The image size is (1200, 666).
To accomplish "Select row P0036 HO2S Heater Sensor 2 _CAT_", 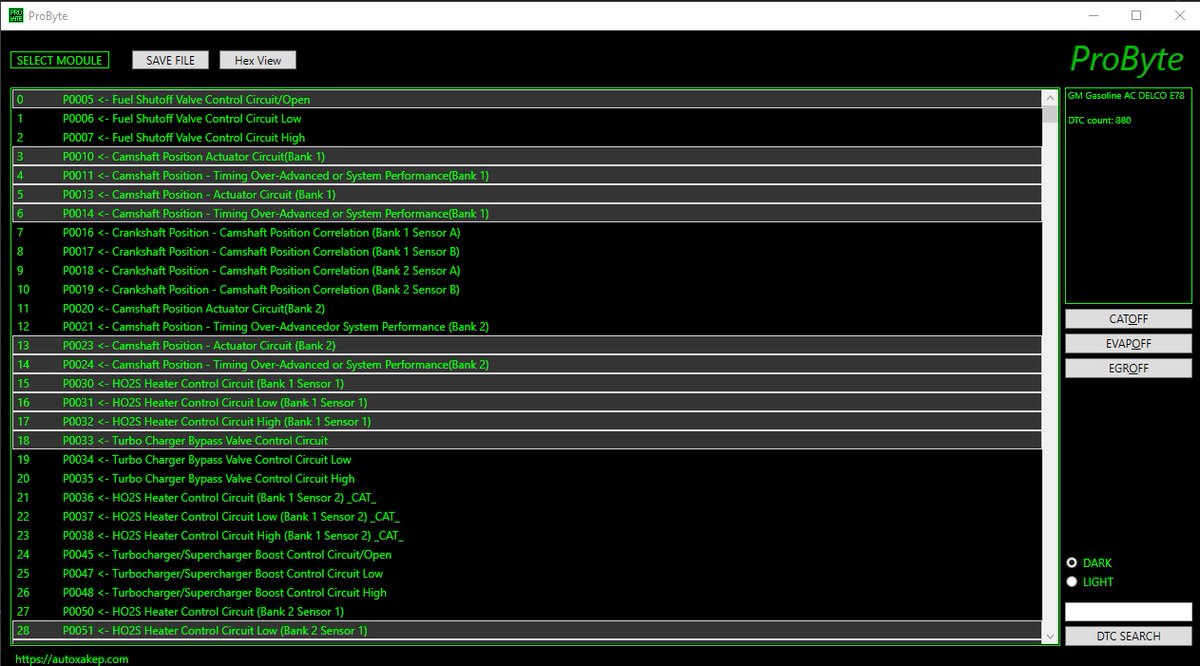I will (527, 498).
